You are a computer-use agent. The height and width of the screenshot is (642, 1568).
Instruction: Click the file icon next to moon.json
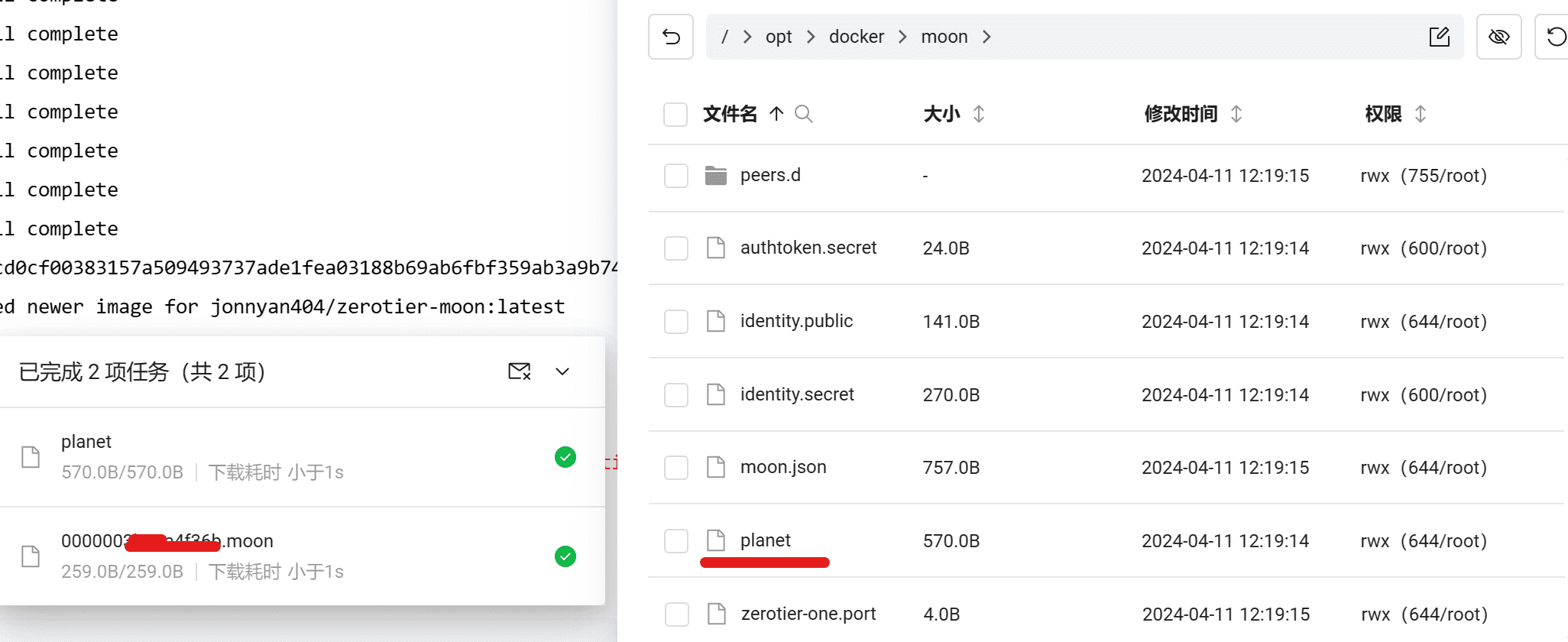(715, 467)
